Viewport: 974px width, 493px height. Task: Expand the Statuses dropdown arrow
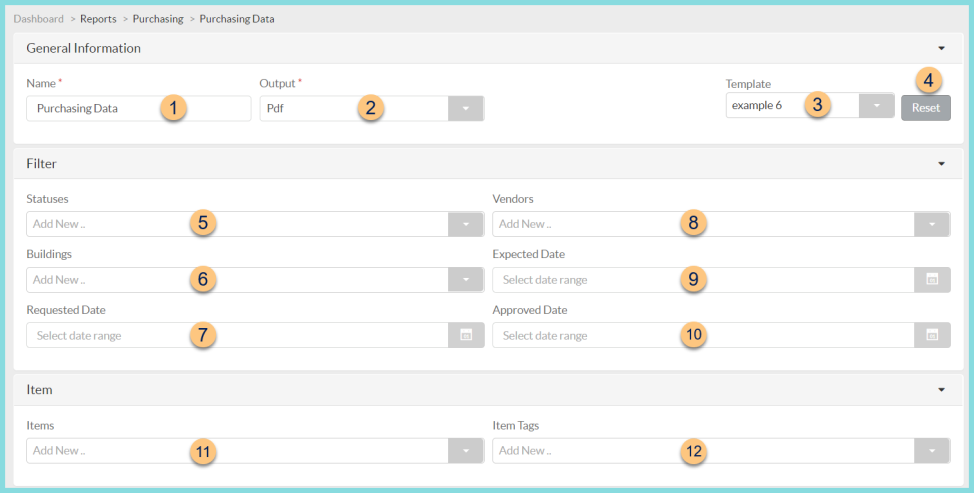466,224
